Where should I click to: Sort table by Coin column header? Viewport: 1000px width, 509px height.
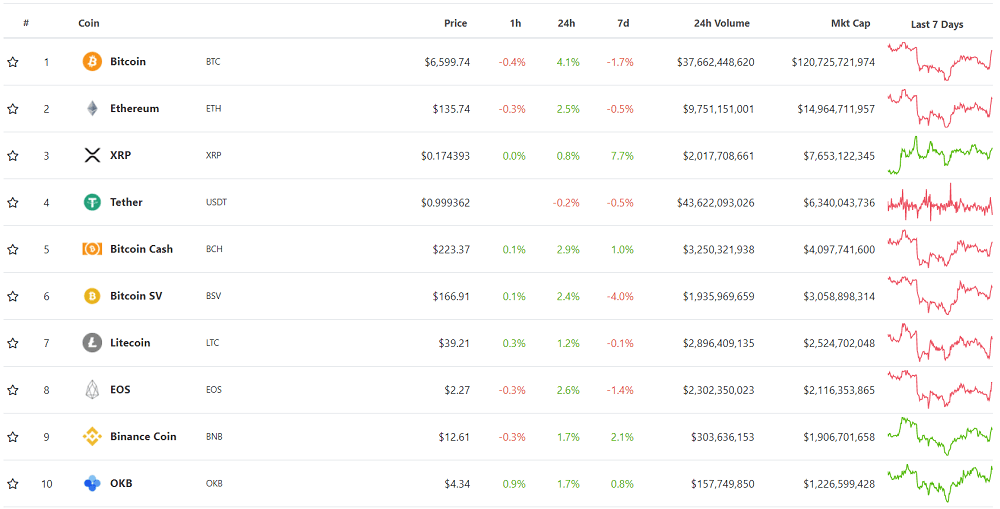click(x=89, y=23)
